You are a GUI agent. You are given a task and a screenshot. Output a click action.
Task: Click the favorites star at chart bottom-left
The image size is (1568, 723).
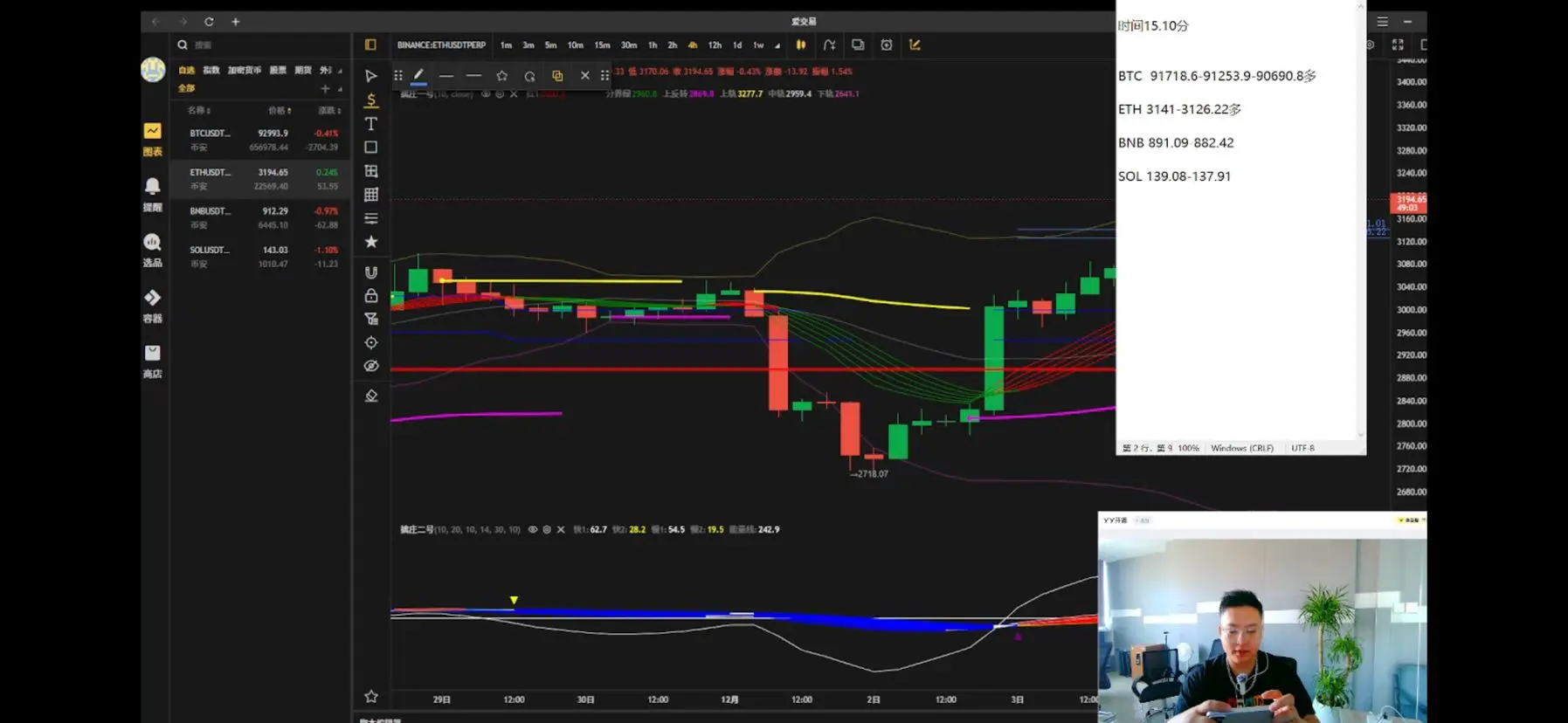[x=370, y=696]
